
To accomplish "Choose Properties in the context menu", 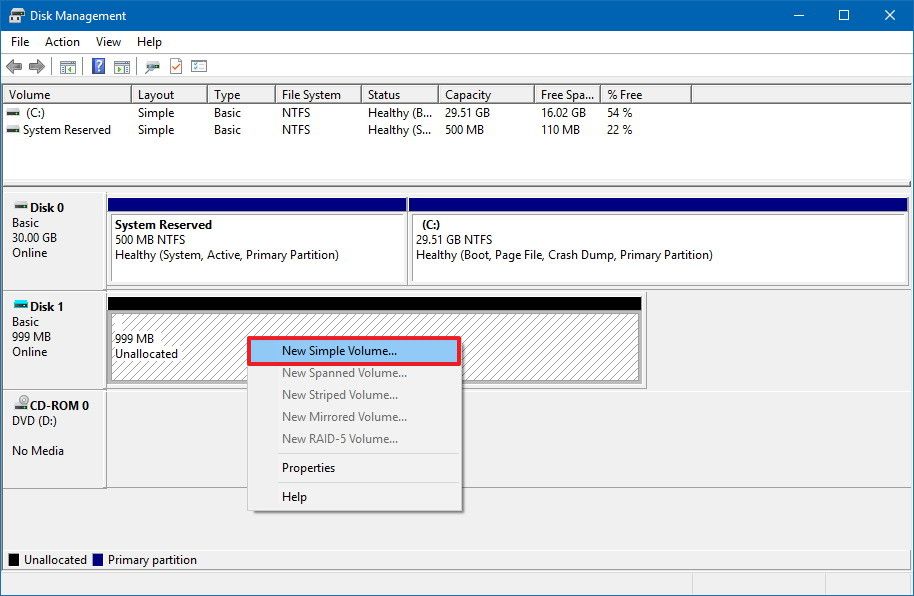I will [x=308, y=468].
